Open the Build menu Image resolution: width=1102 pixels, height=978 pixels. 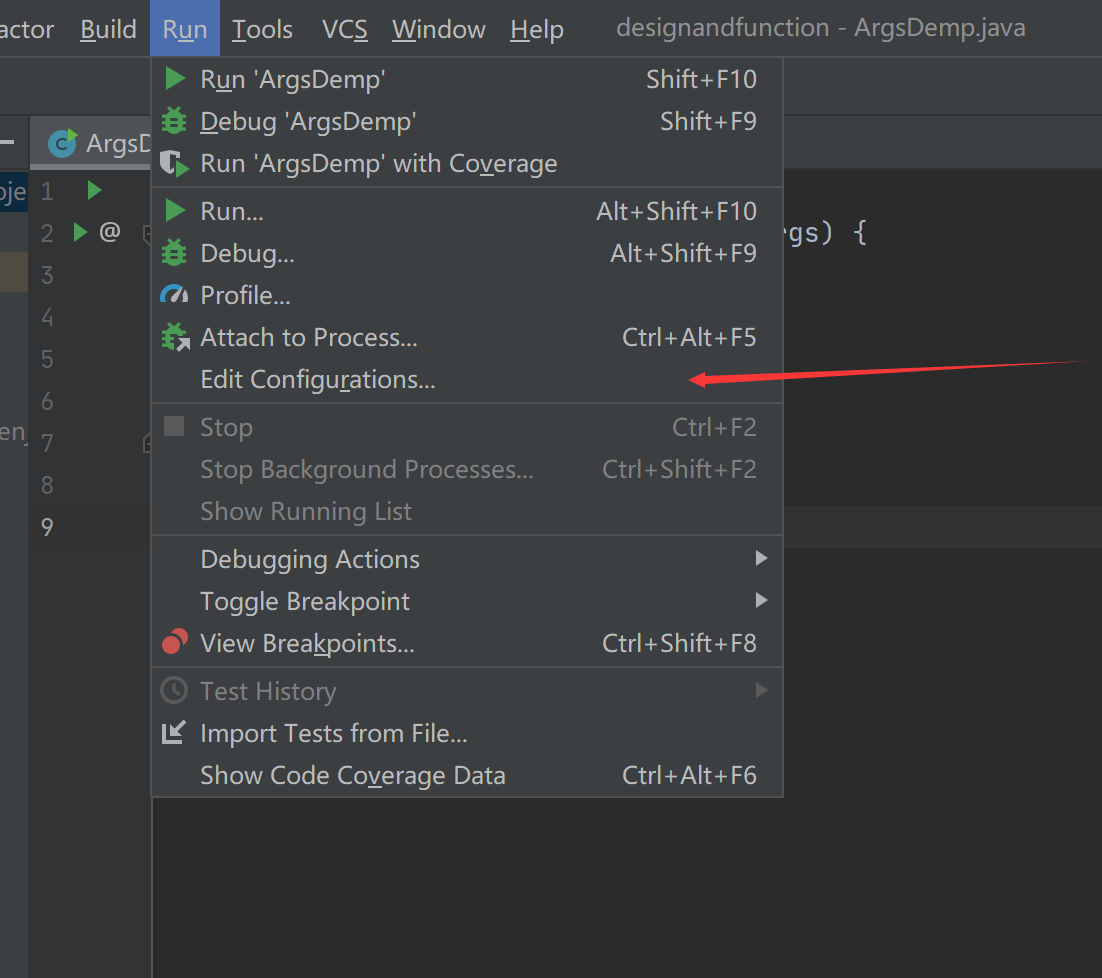[108, 29]
